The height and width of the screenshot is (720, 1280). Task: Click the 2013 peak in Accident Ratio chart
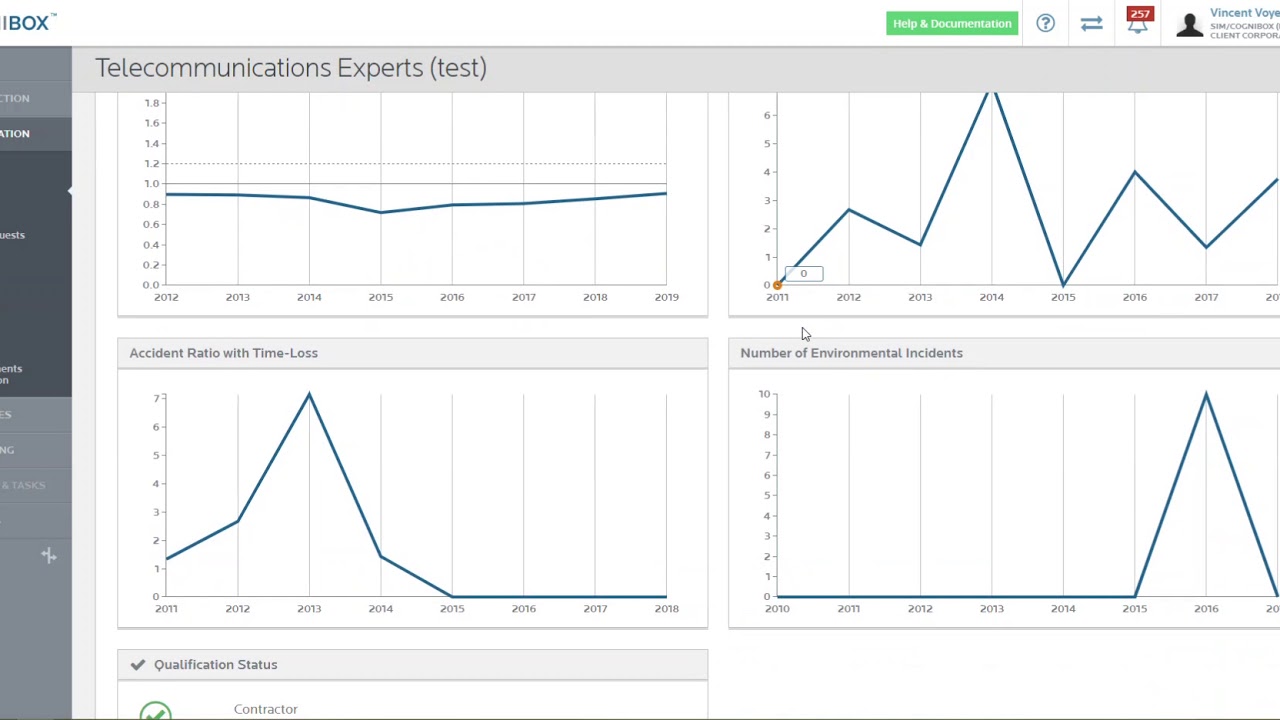pyautogui.click(x=309, y=395)
